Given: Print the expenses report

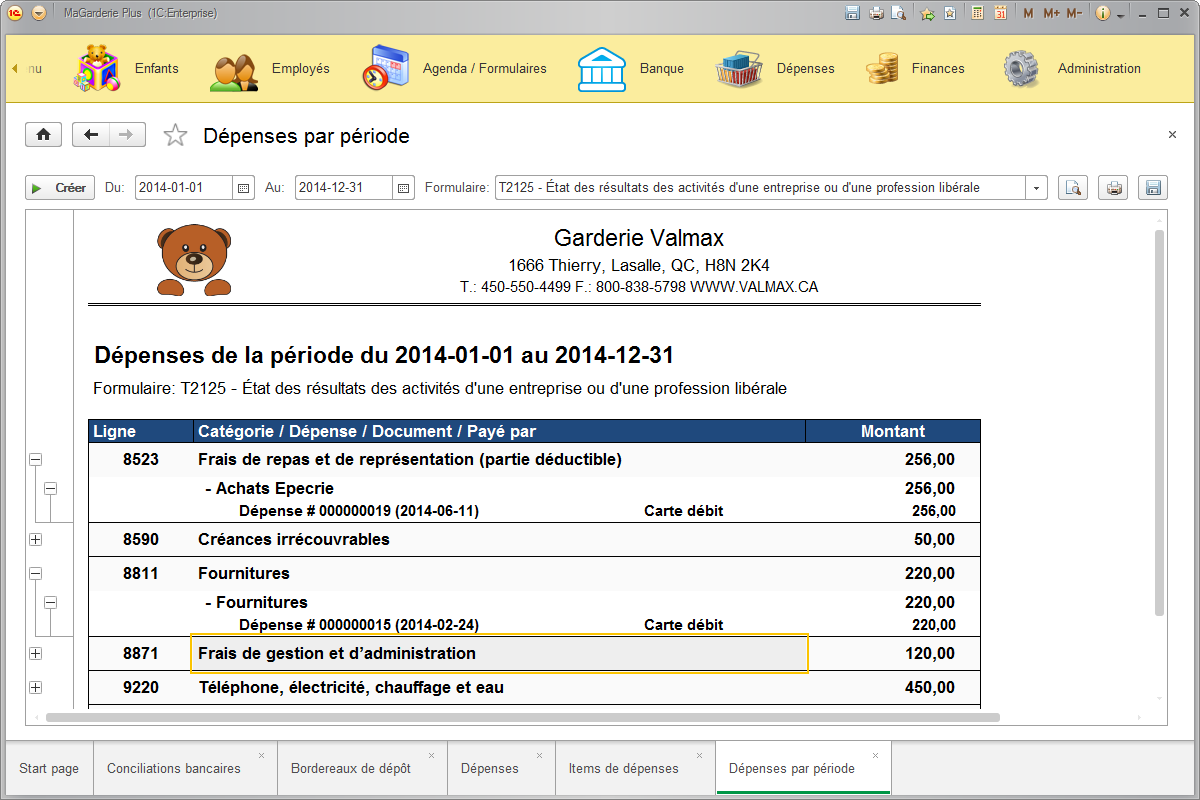Looking at the screenshot, I should tap(1112, 187).
